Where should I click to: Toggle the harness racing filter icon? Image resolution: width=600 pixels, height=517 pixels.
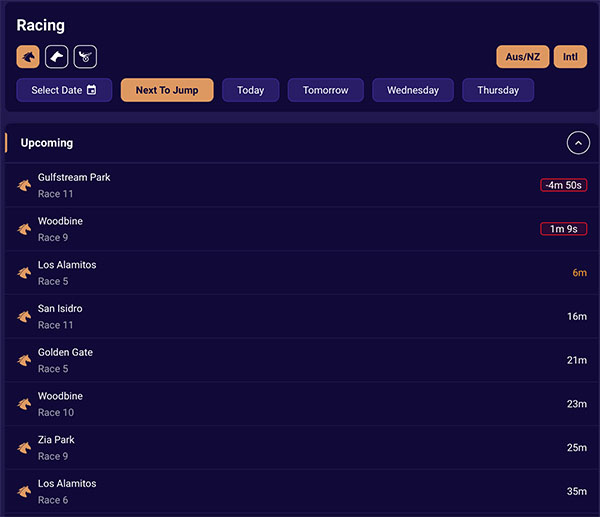tap(85, 57)
